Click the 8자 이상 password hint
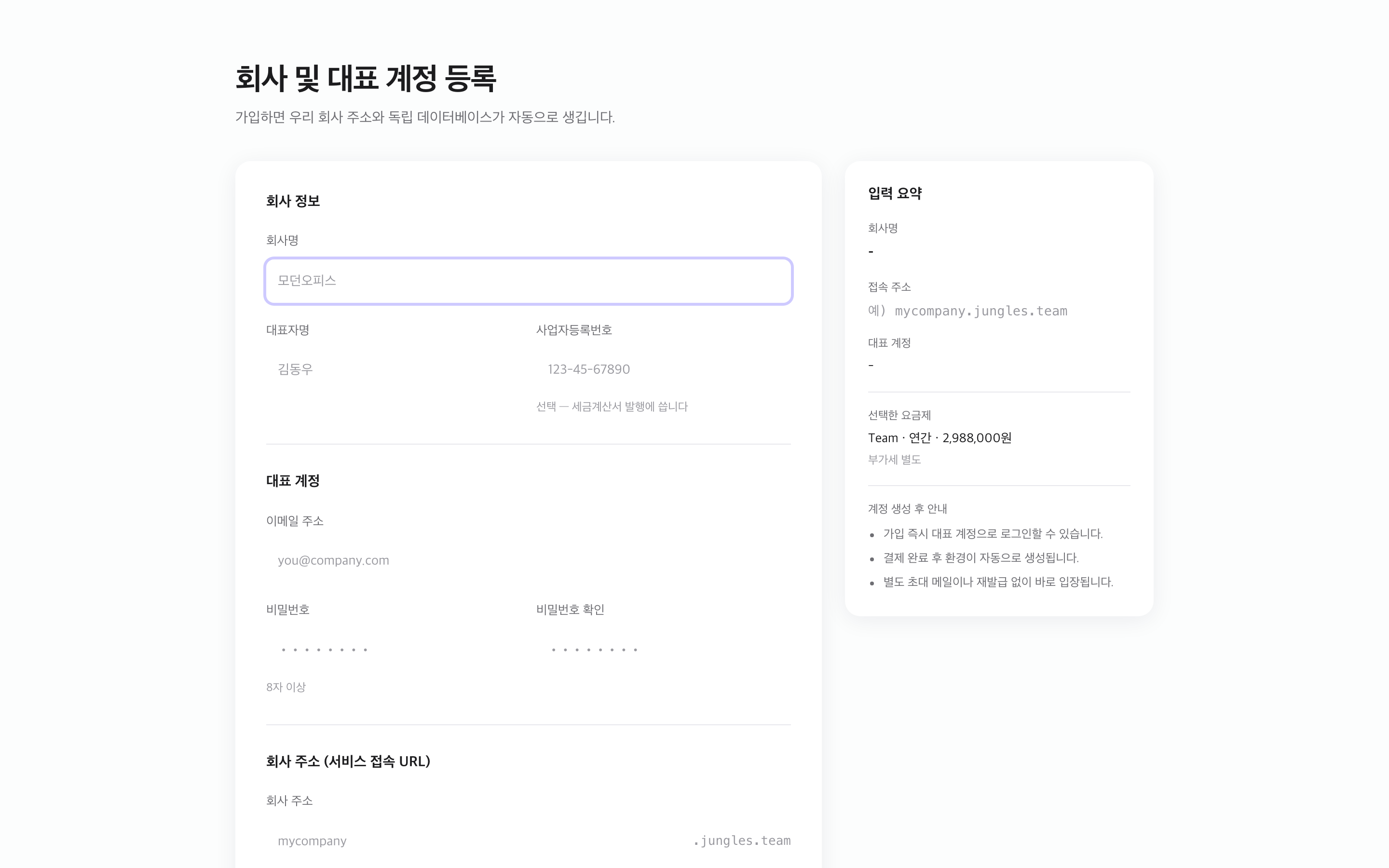The width and height of the screenshot is (1389, 868). tap(286, 687)
